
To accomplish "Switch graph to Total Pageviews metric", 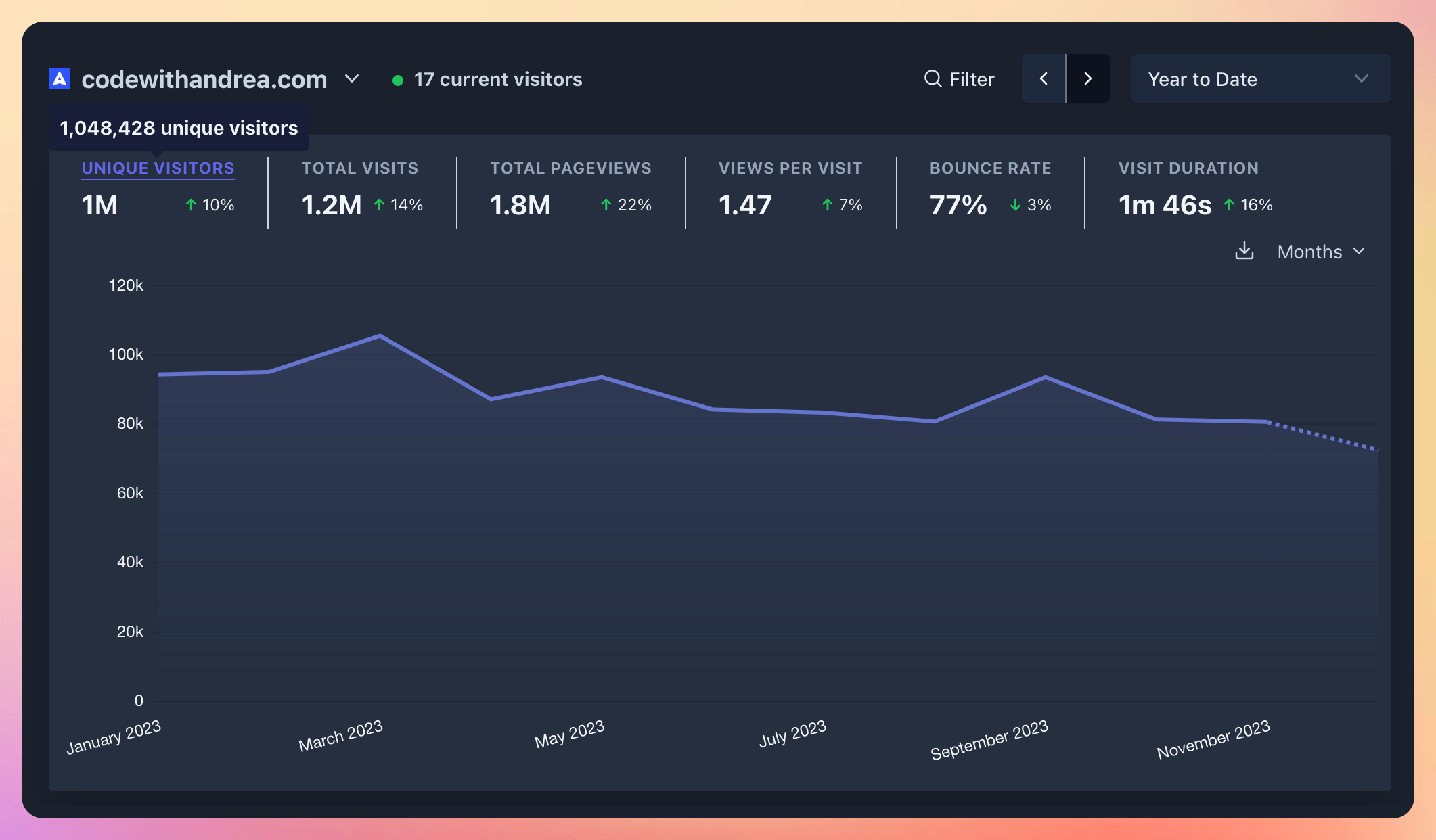I will coord(570,168).
